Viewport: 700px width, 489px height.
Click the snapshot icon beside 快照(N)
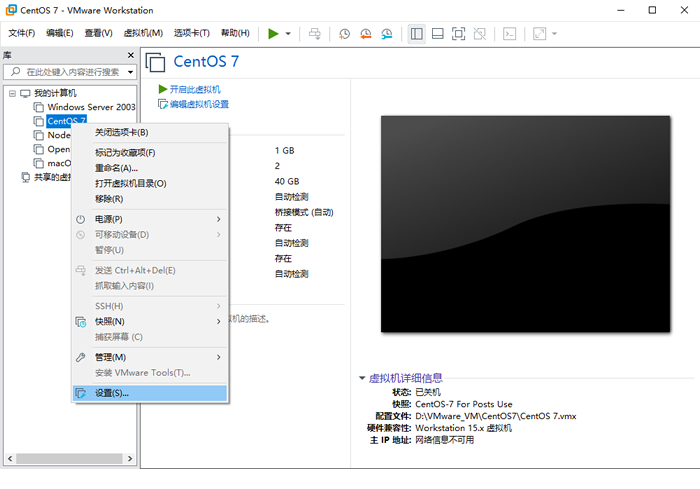[81, 322]
